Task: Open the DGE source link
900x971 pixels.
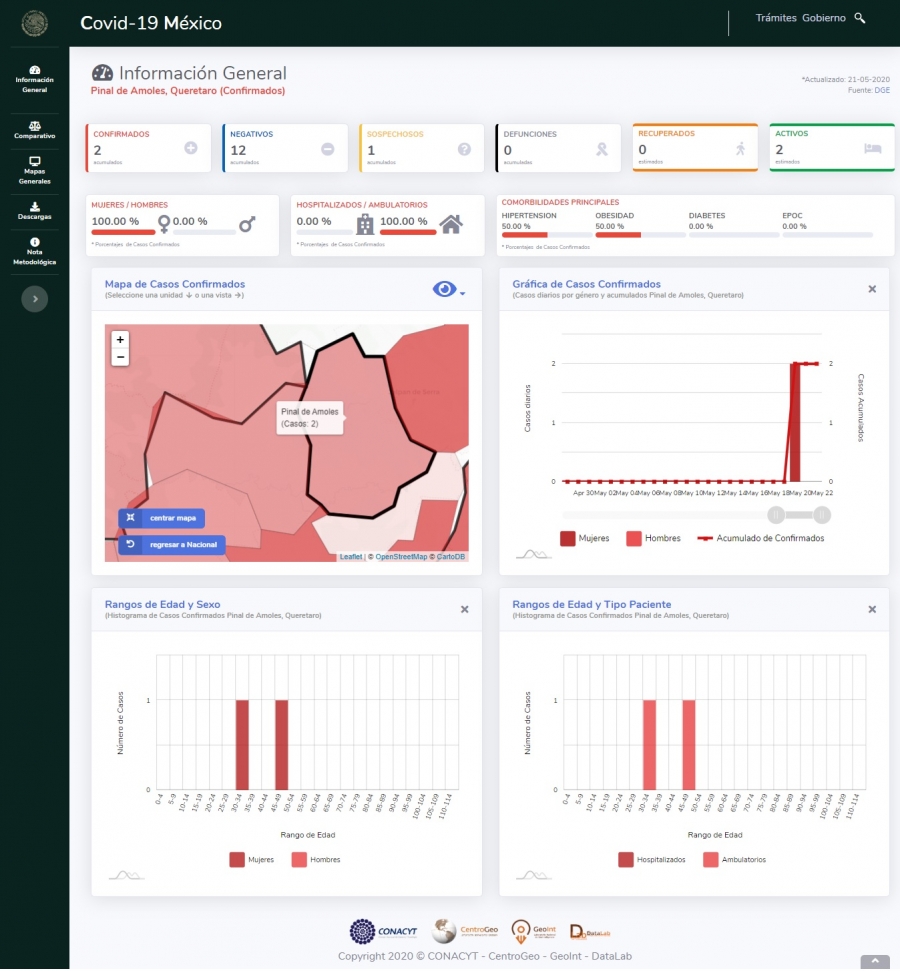Action: point(882,90)
